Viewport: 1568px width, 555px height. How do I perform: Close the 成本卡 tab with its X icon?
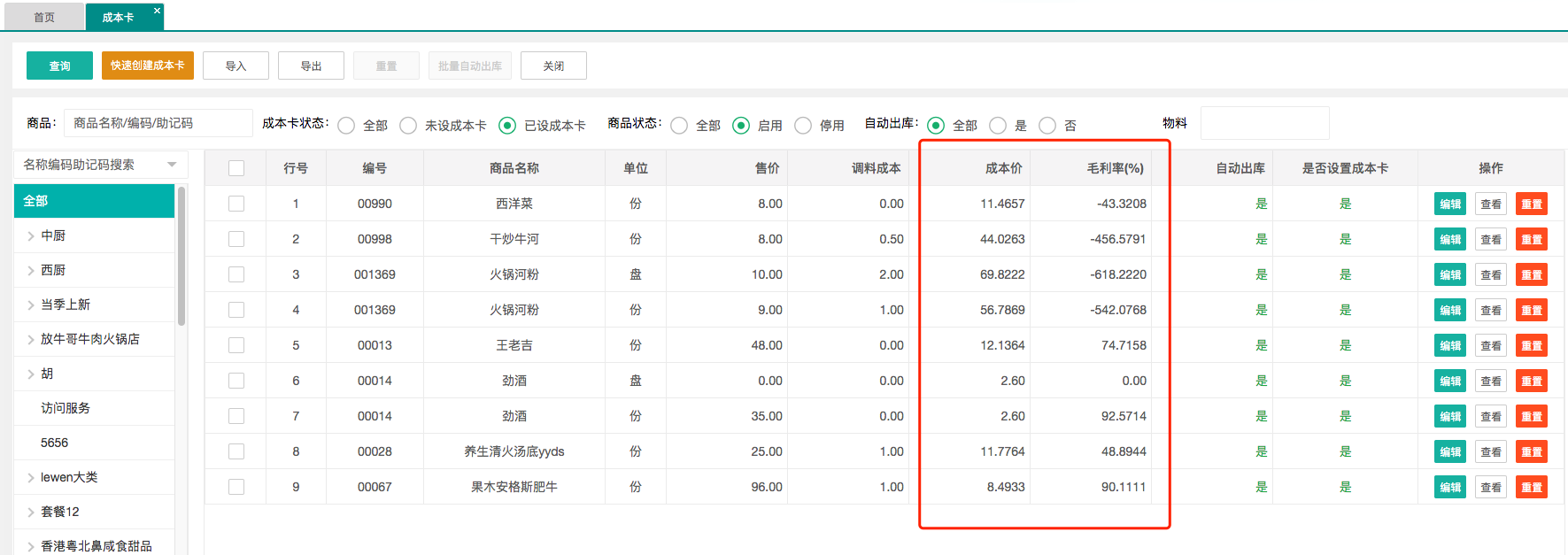[157, 11]
